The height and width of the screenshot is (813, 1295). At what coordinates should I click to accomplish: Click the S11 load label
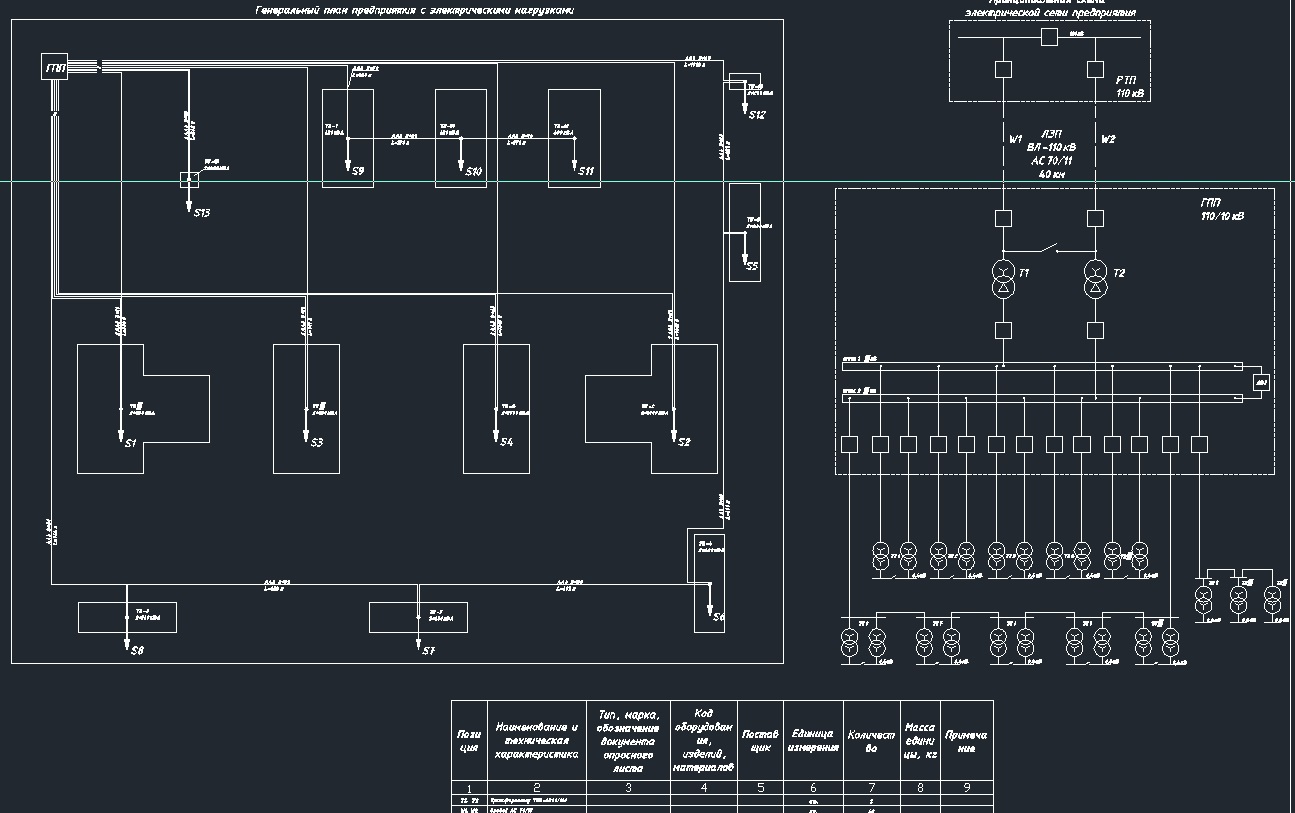tap(586, 171)
